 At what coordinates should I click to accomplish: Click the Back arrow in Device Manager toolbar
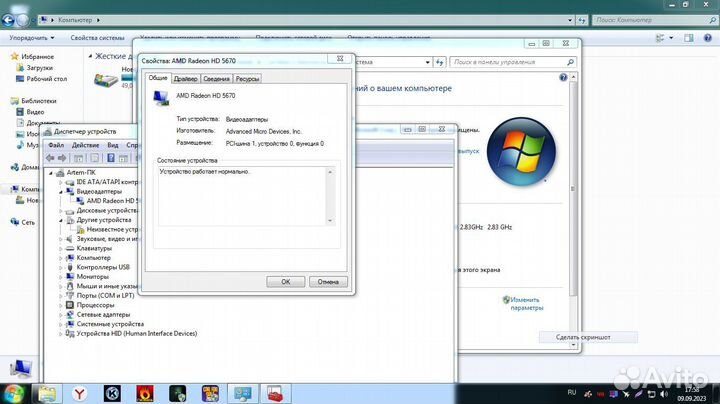50,158
